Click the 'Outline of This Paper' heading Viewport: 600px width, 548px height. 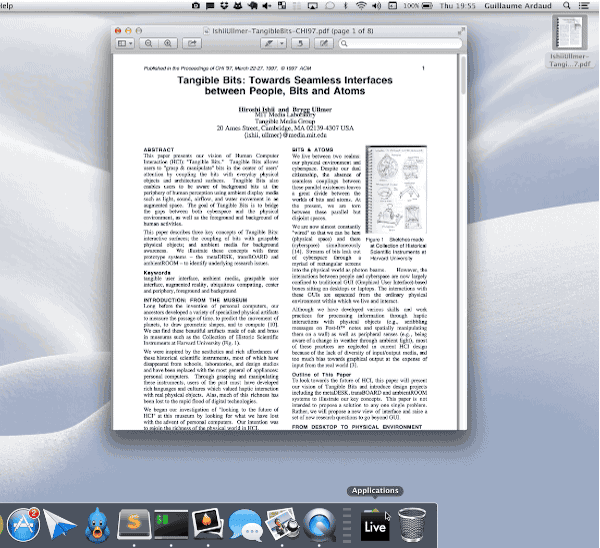click(321, 375)
